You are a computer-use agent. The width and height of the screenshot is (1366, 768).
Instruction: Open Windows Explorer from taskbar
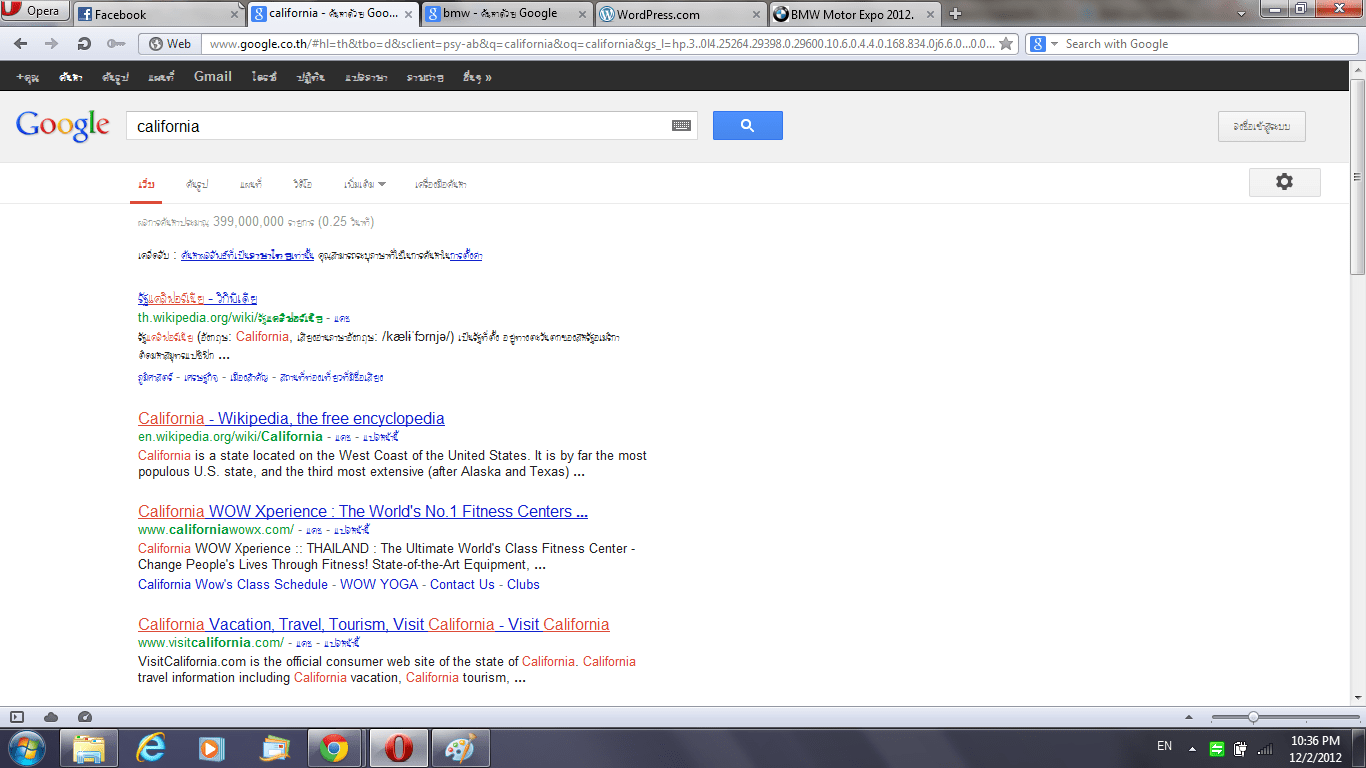point(89,748)
